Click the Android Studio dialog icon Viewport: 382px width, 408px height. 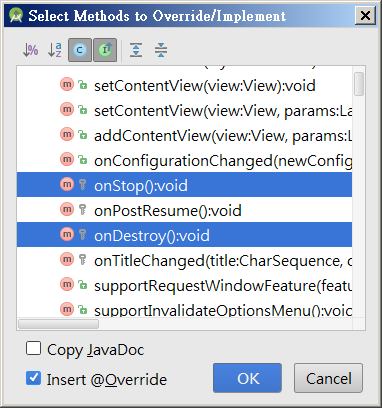tap(16, 15)
